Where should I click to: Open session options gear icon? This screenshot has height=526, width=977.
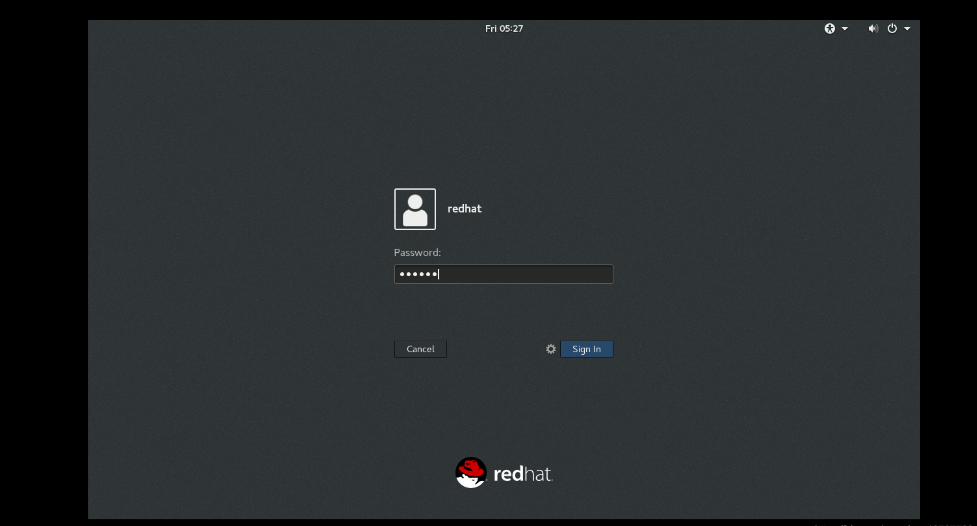[551, 349]
